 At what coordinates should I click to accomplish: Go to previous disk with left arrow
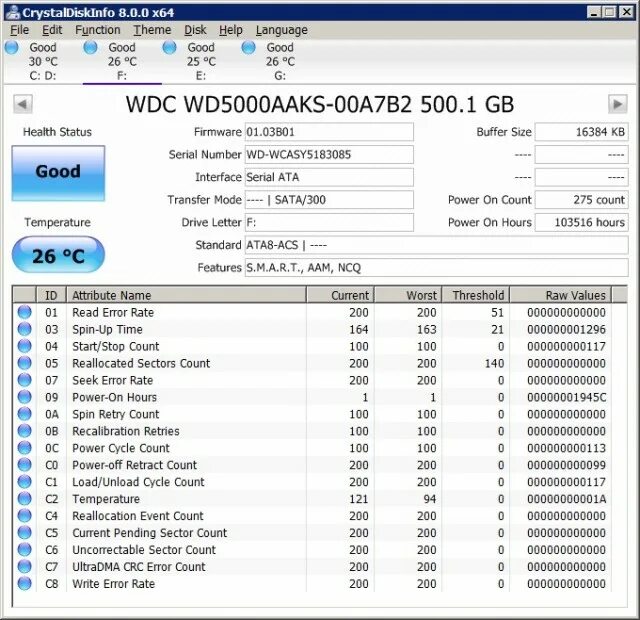pyautogui.click(x=23, y=104)
